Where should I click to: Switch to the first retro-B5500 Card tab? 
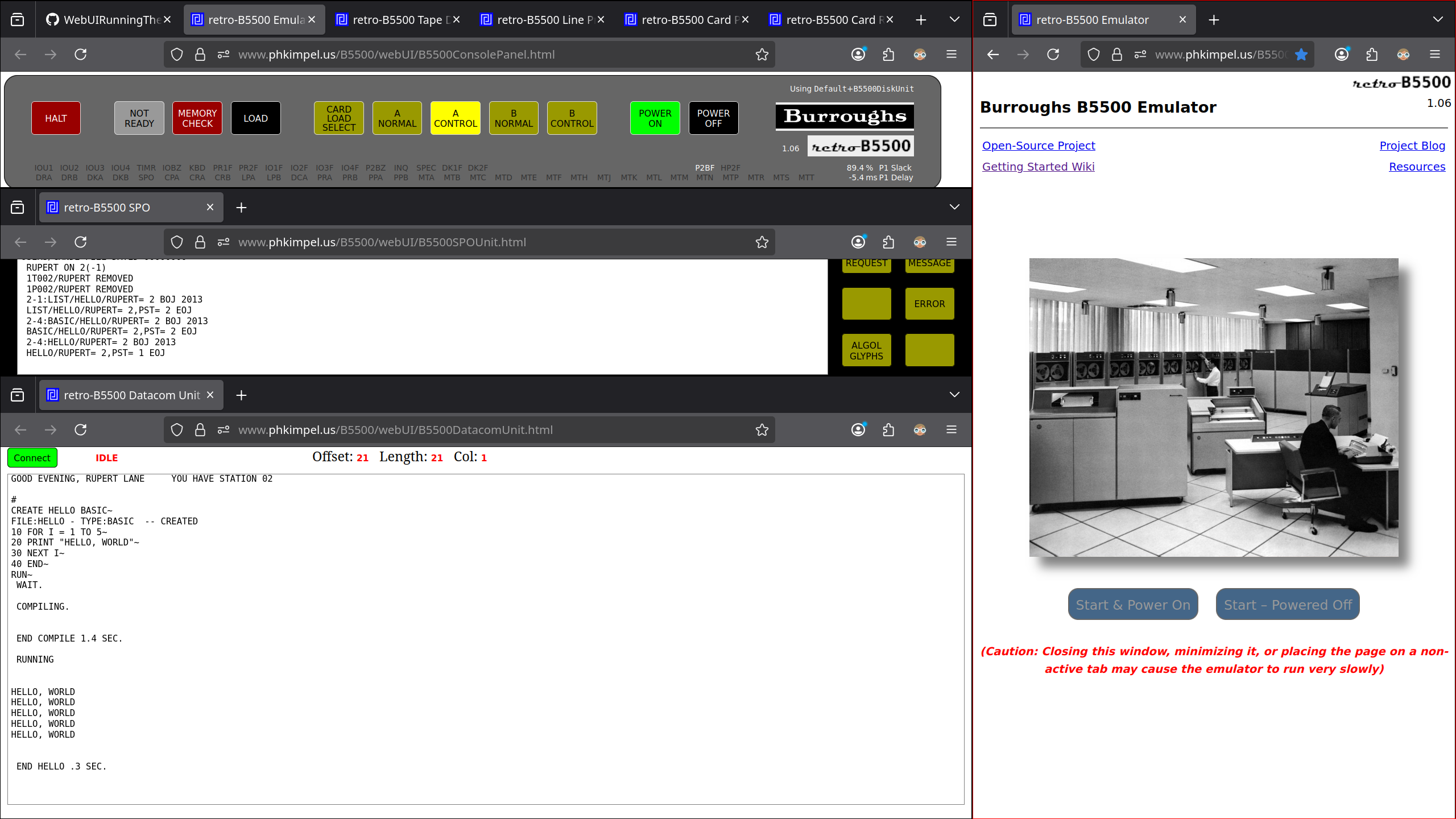coord(687,20)
